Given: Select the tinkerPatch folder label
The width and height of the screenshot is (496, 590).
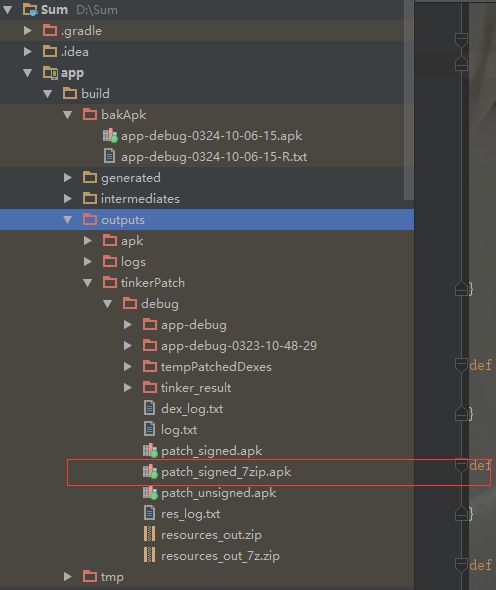Looking at the screenshot, I should [x=153, y=283].
